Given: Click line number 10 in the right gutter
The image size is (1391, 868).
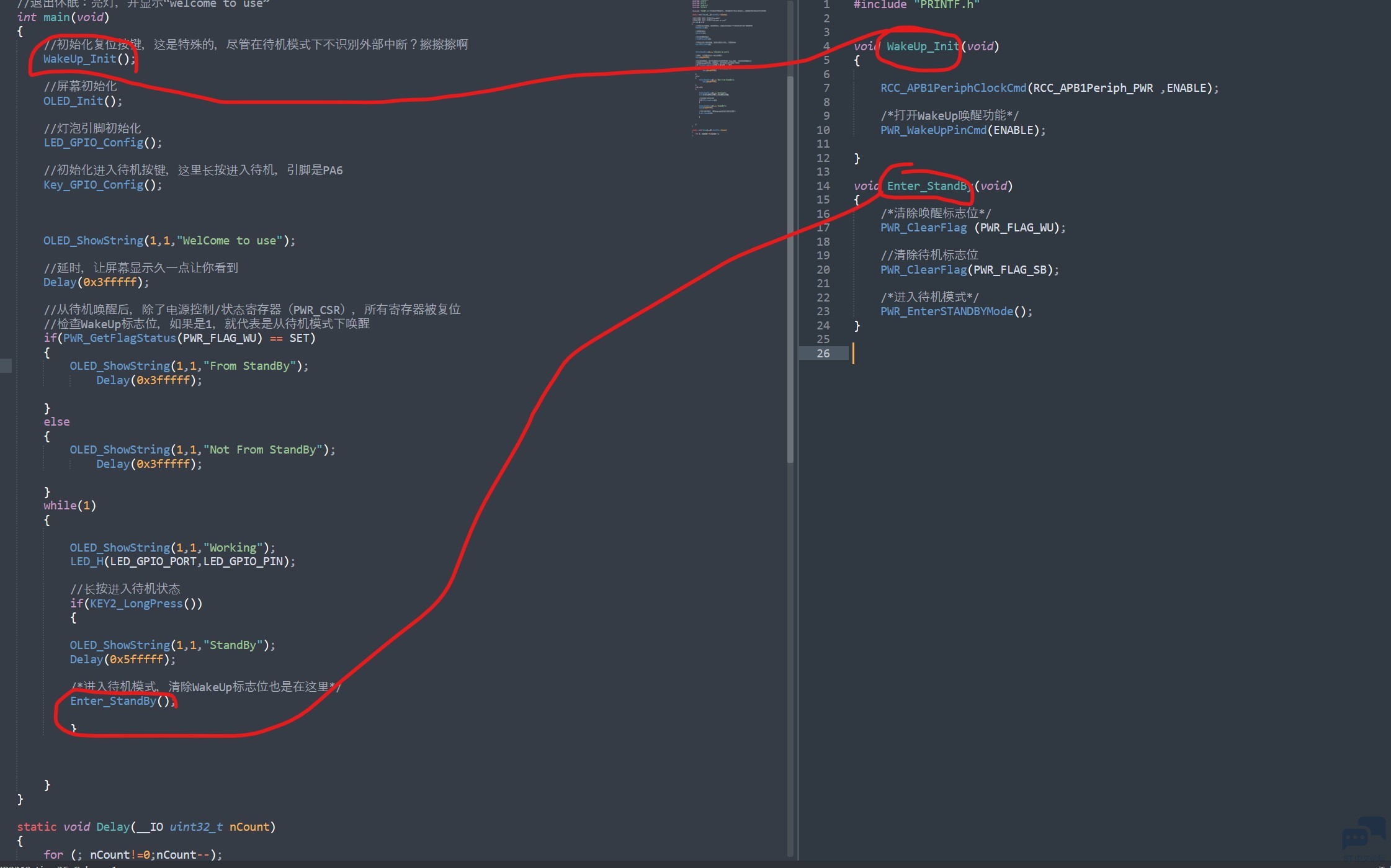Looking at the screenshot, I should pyautogui.click(x=823, y=130).
